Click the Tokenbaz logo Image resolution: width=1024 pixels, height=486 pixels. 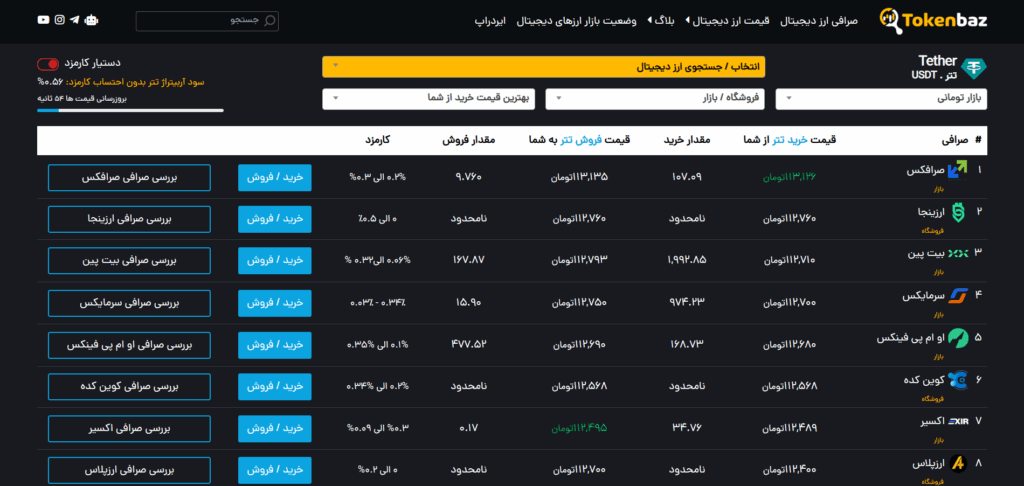(x=933, y=20)
